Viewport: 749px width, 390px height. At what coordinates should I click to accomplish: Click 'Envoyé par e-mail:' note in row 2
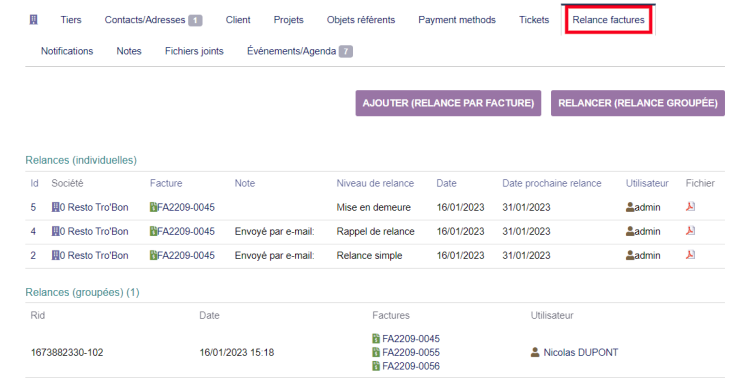click(x=274, y=255)
